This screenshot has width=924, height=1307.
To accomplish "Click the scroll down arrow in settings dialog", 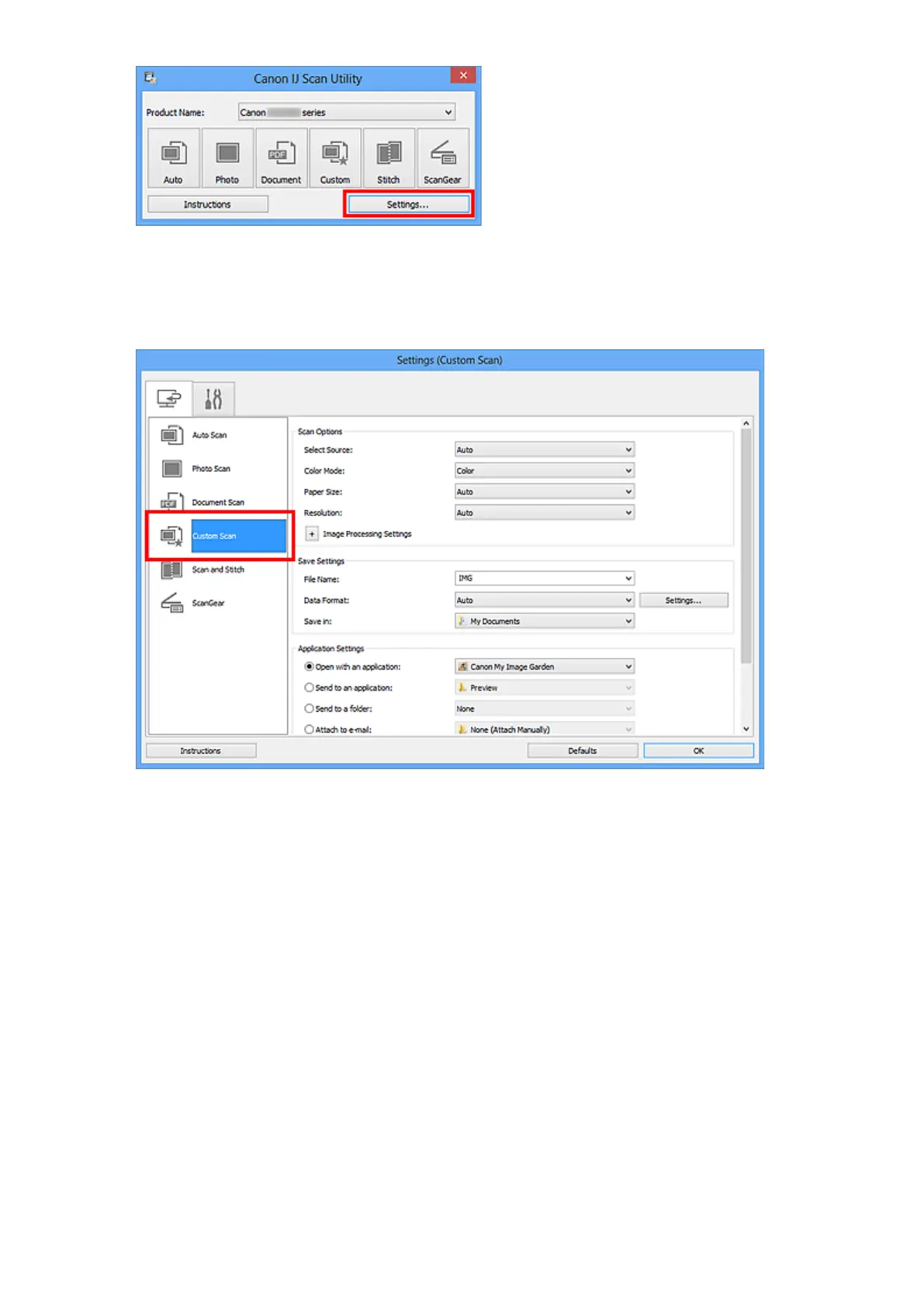I will [746, 730].
